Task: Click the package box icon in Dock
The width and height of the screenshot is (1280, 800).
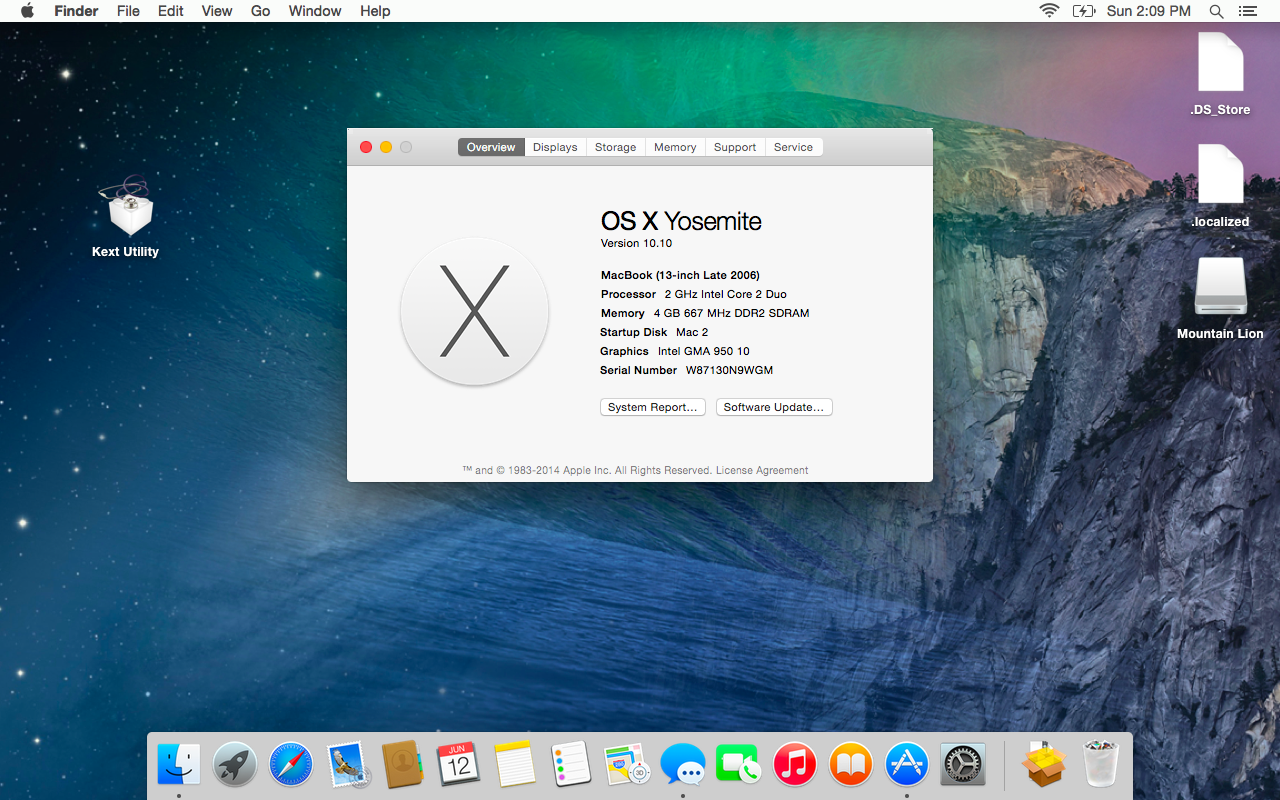Action: click(1044, 765)
